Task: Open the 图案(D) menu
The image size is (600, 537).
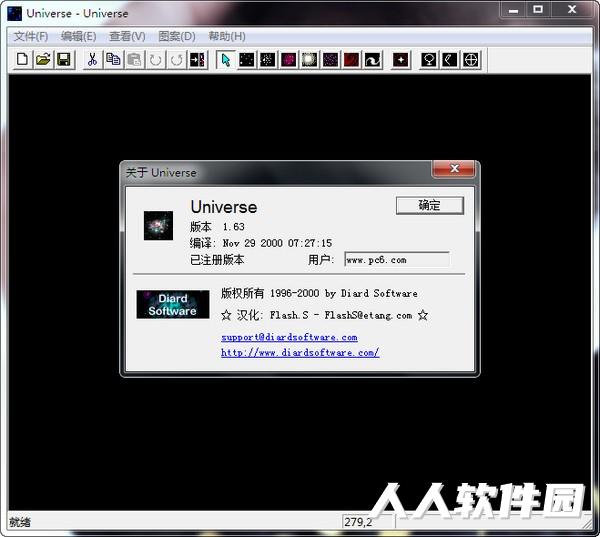Action: (177, 36)
